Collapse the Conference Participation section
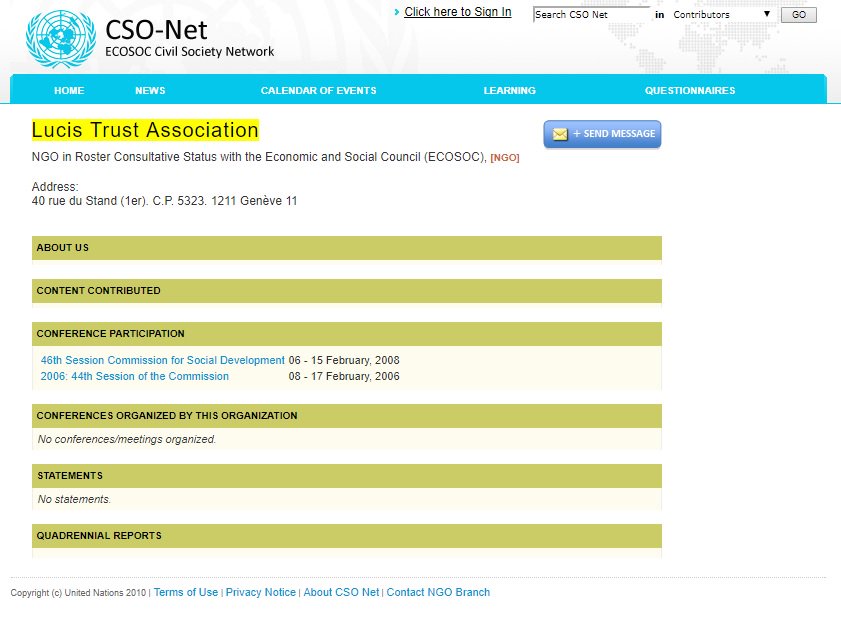The width and height of the screenshot is (841, 619). 346,334
